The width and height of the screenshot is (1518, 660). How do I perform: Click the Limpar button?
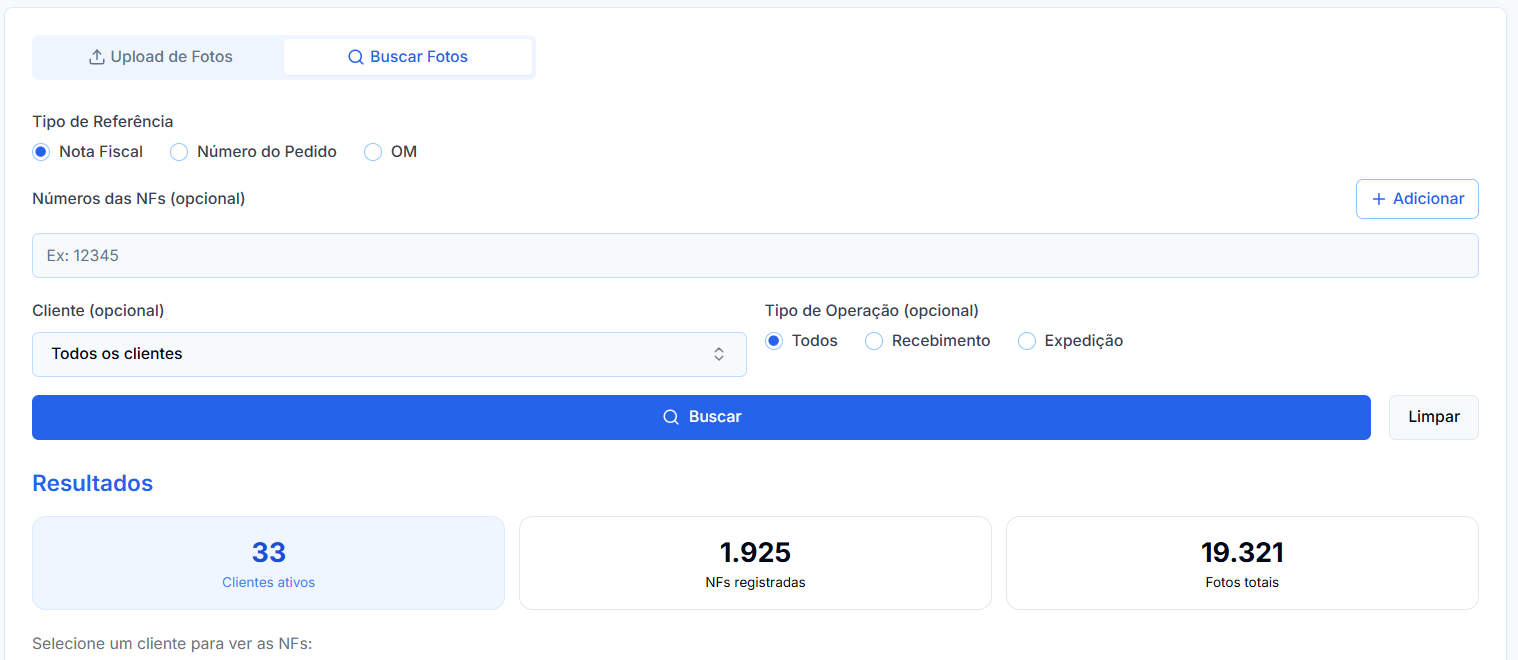[1434, 417]
